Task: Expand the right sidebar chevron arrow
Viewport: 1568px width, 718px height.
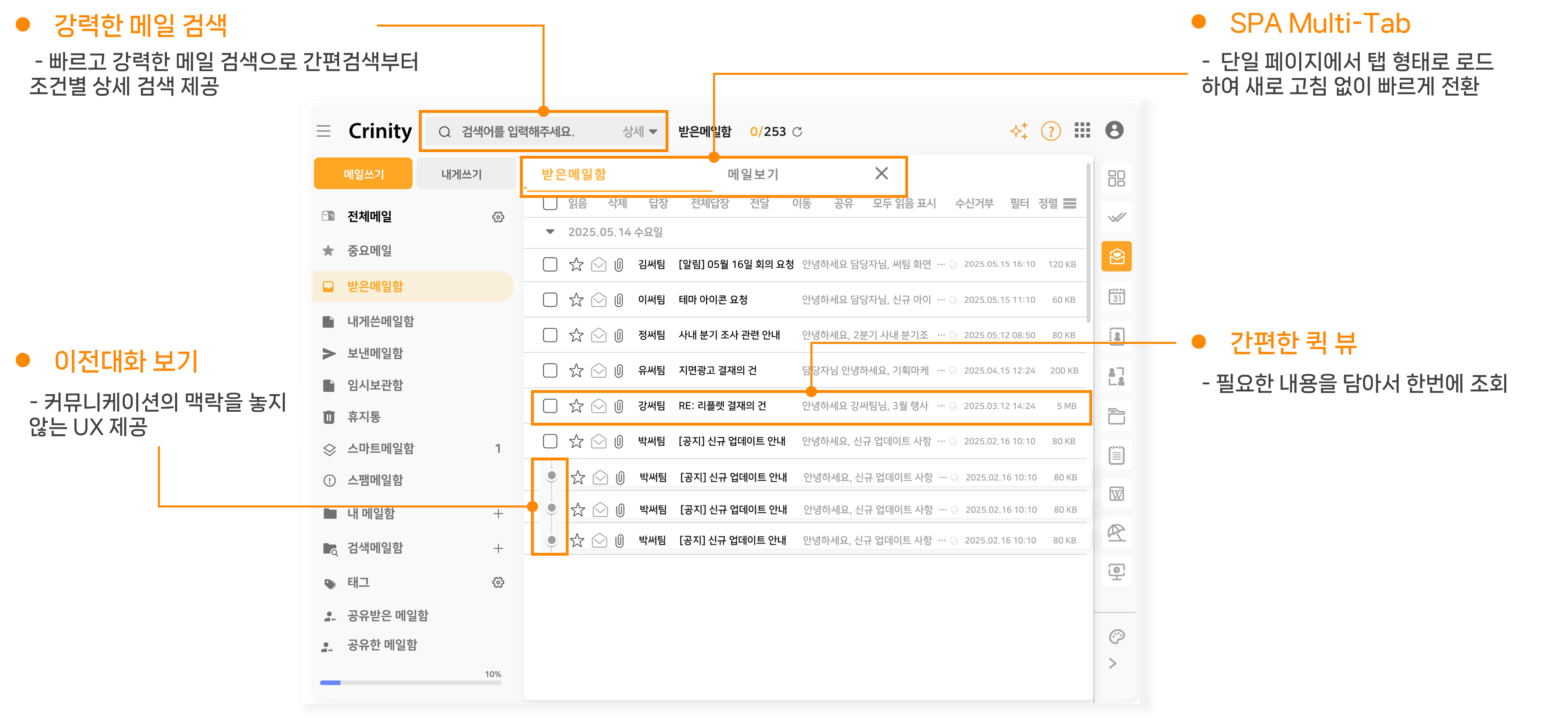Action: click(x=1113, y=663)
